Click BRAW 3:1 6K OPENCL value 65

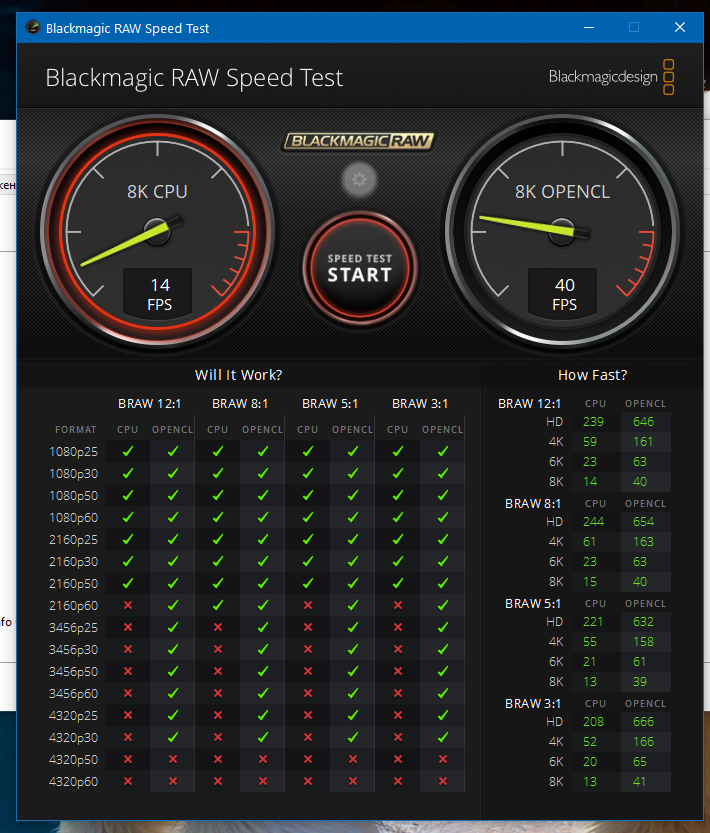(639, 762)
